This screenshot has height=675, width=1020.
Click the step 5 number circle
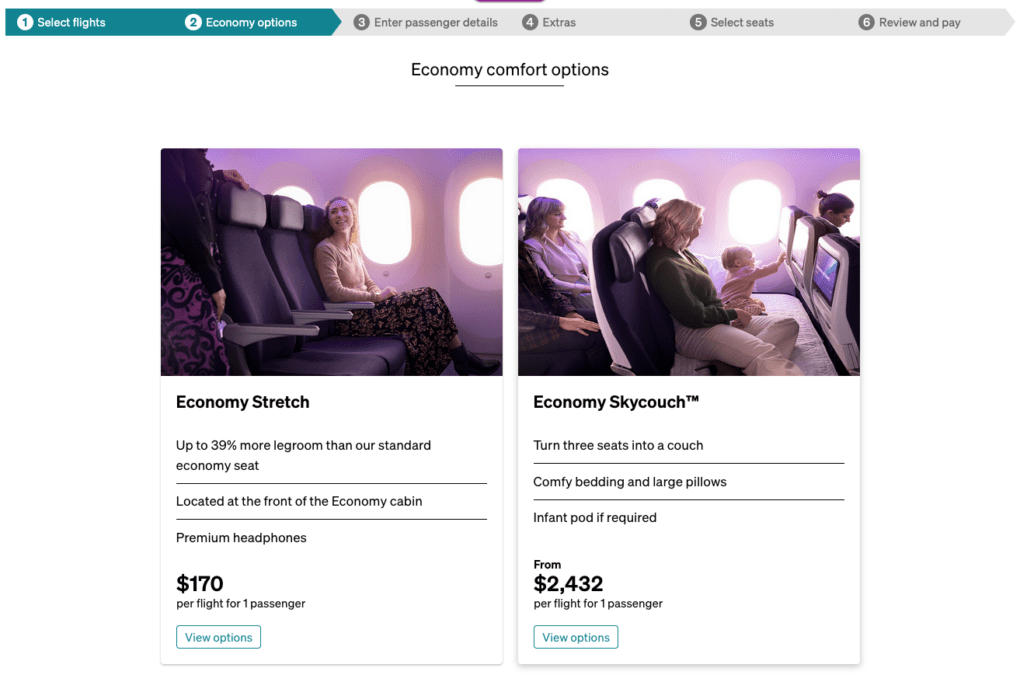pyautogui.click(x=698, y=22)
